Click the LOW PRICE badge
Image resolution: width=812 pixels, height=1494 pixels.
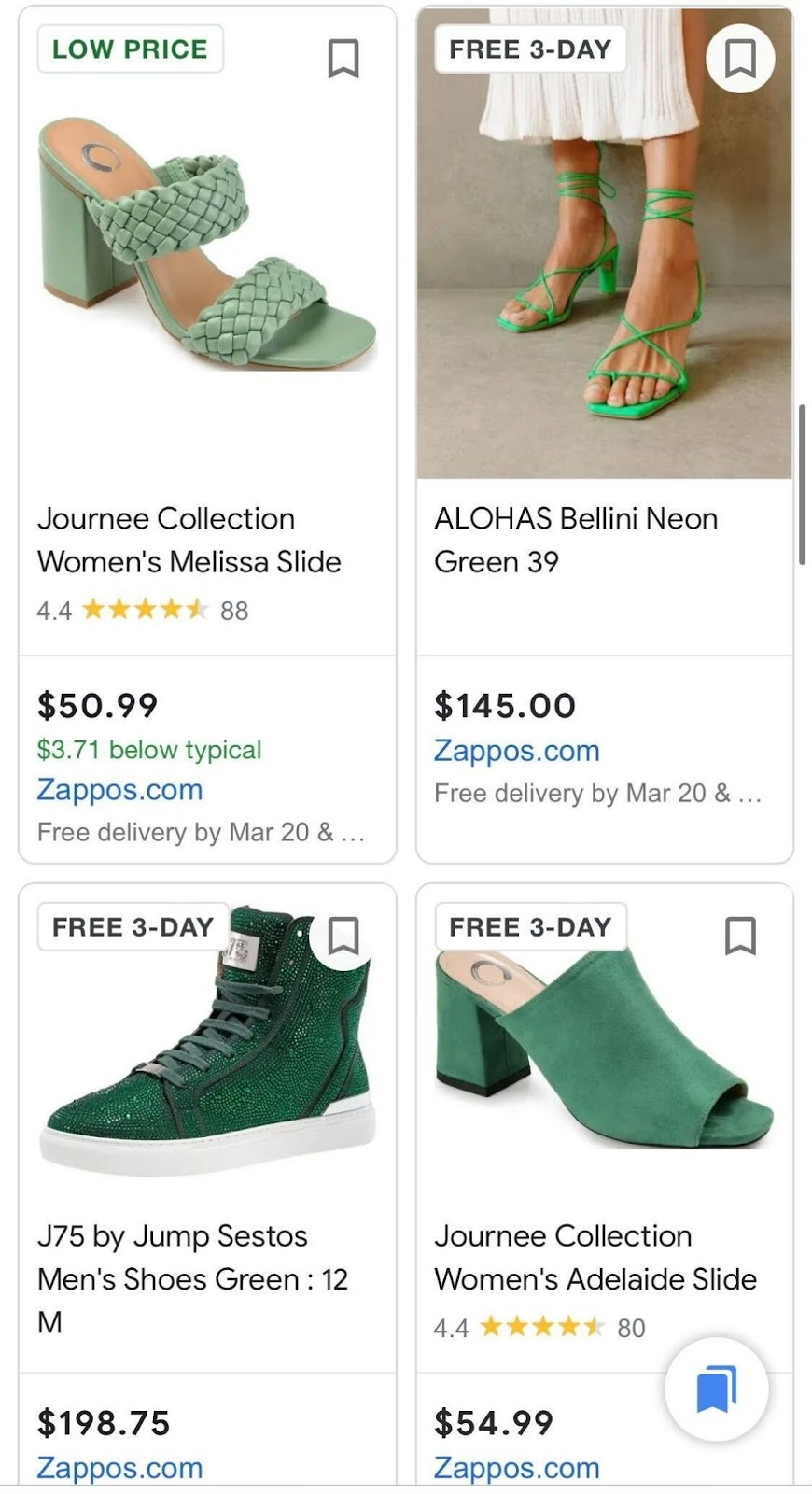point(130,49)
